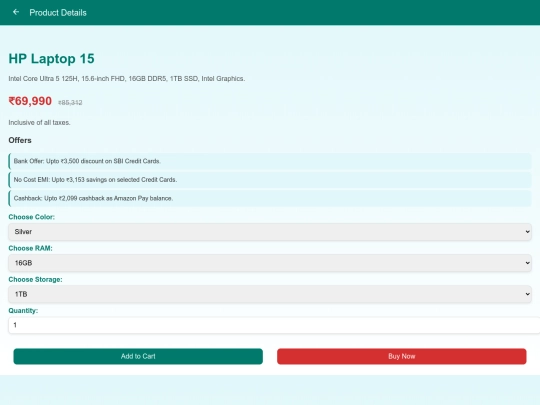
Task: Expand the Choose RAM dropdown showing 16GB
Action: [x=270, y=263]
